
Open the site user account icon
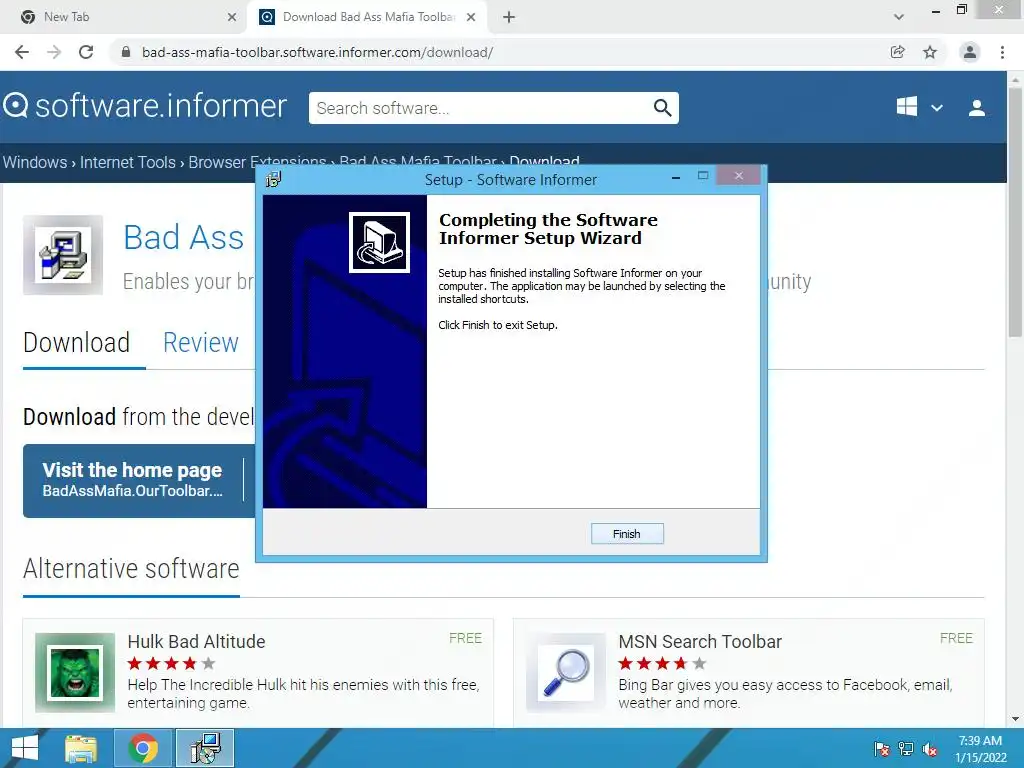977,108
